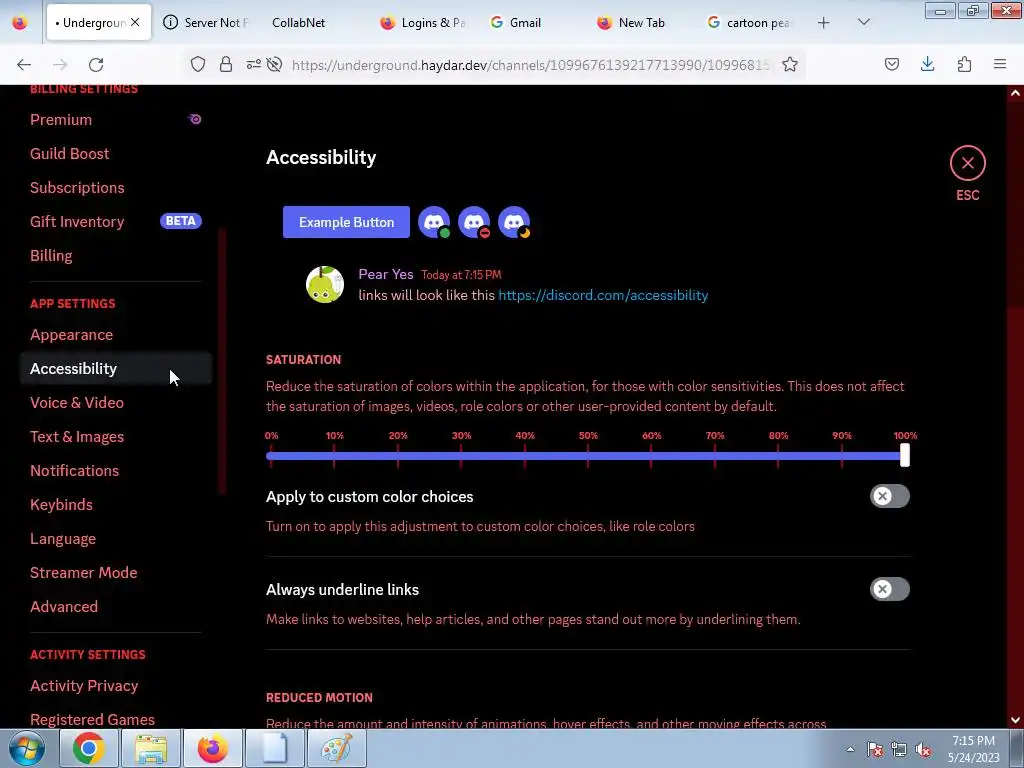Launch Chrome from the taskbar
The image size is (1024, 768).
89,748
